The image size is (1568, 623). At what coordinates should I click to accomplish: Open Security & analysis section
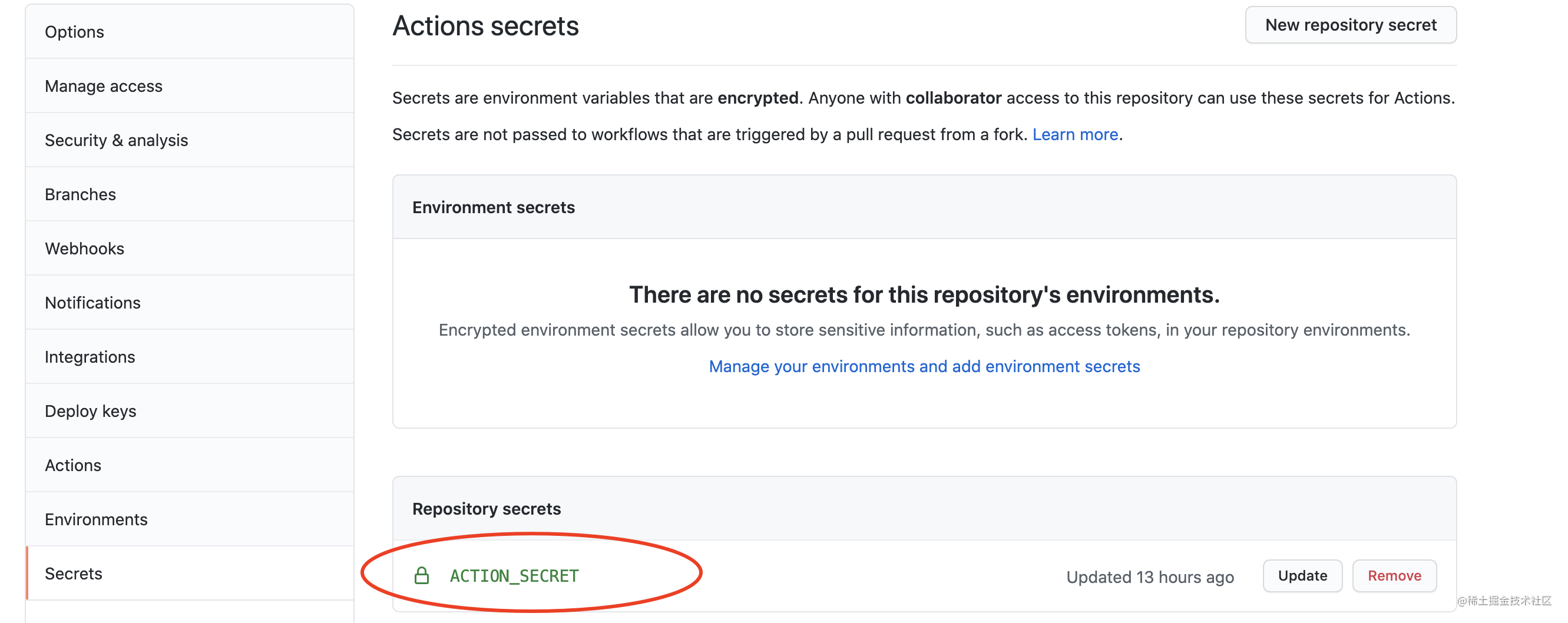coord(190,140)
